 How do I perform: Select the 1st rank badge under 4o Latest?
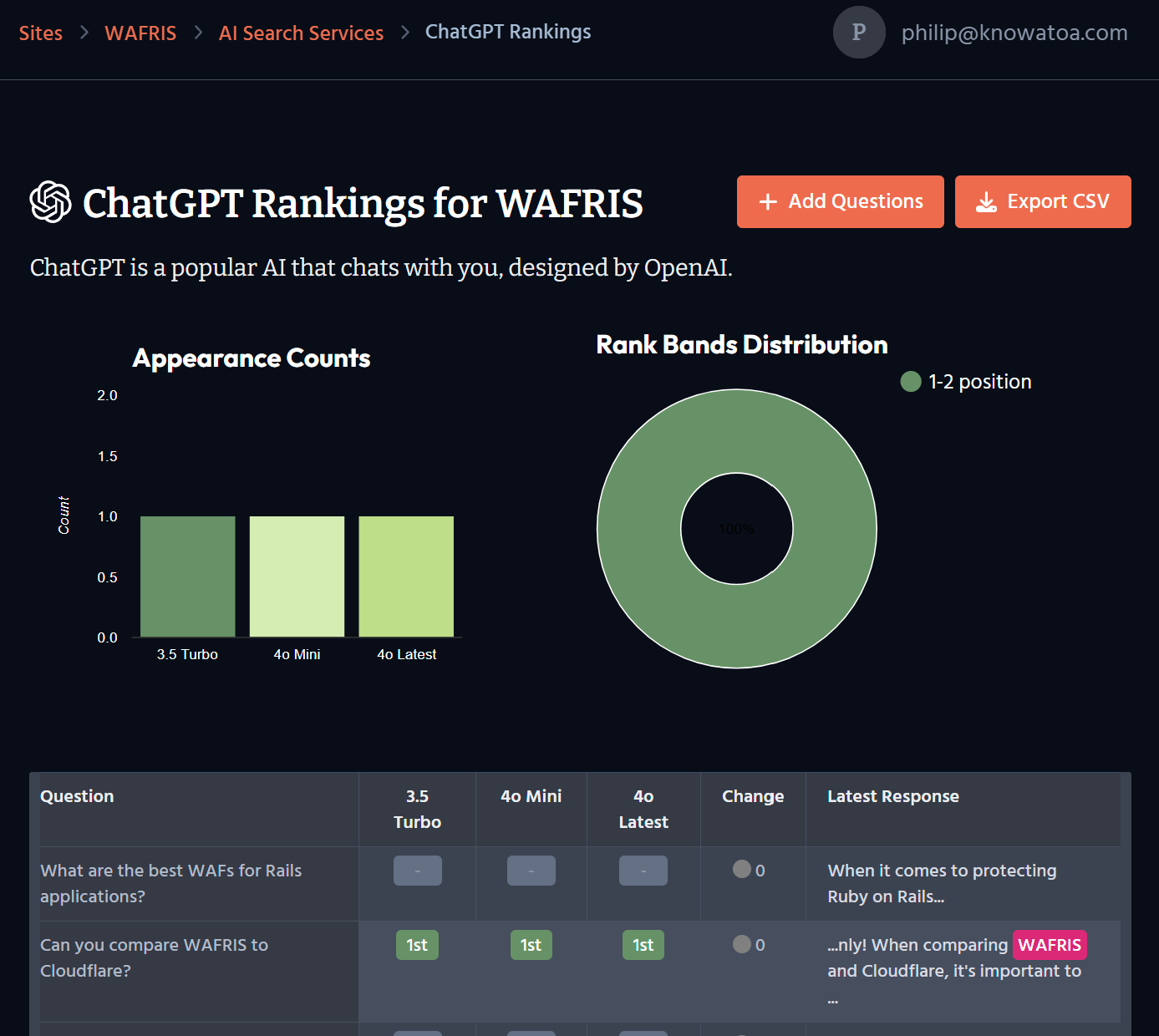tap(643, 945)
